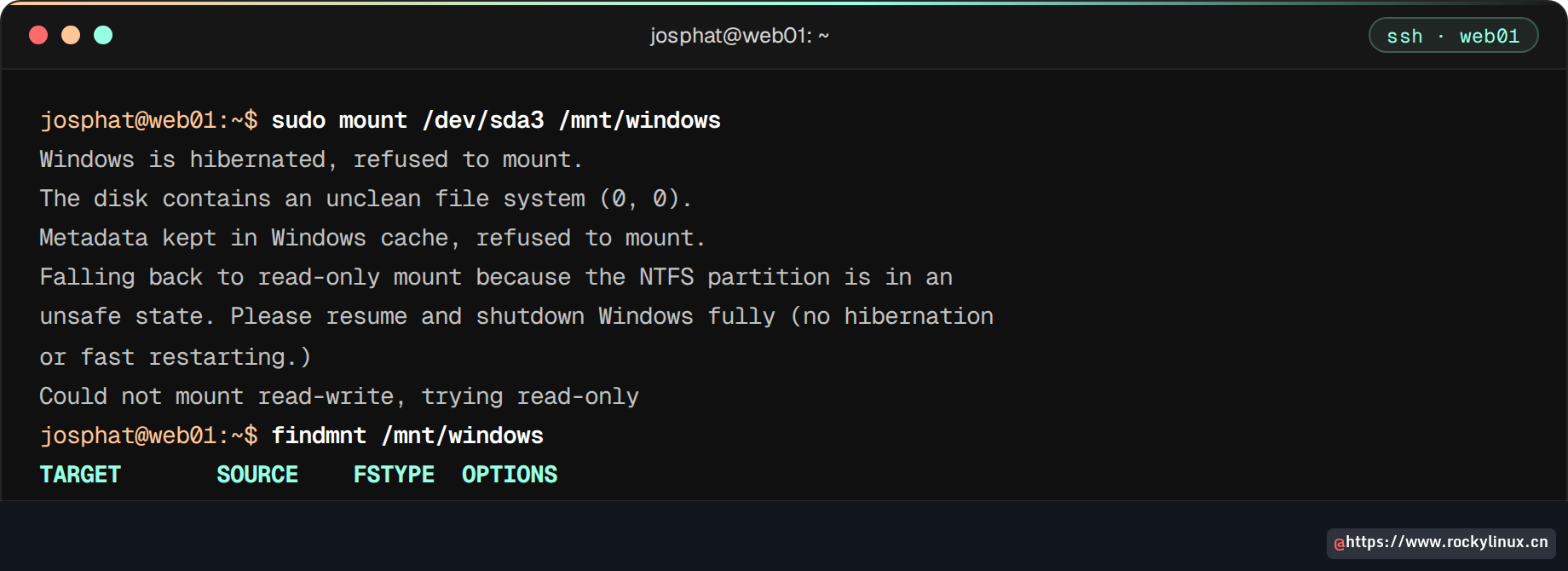The image size is (1568, 571).
Task: Click the green maximize window dot
Action: 103,35
